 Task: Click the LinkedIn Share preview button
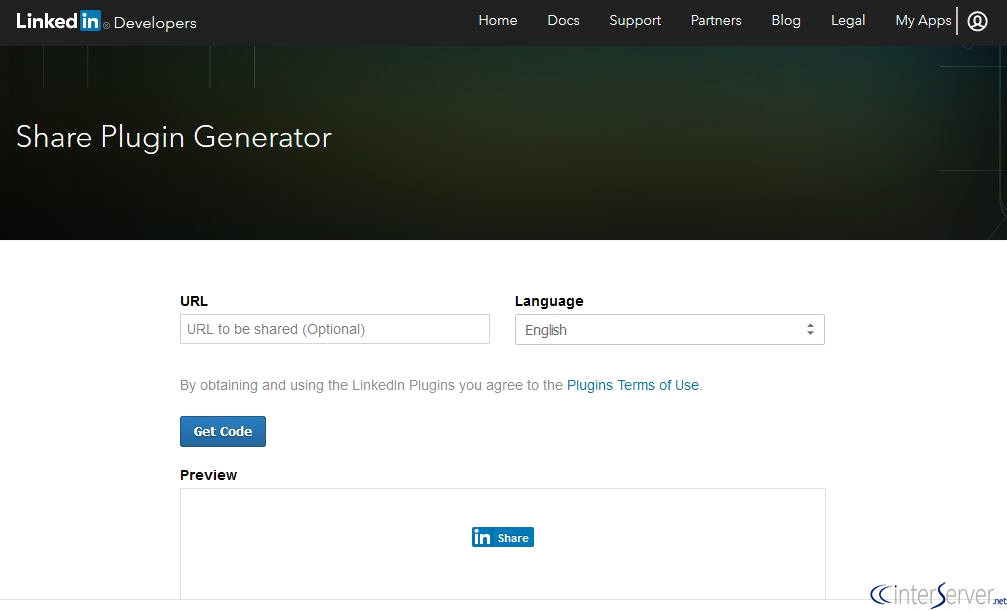click(503, 537)
